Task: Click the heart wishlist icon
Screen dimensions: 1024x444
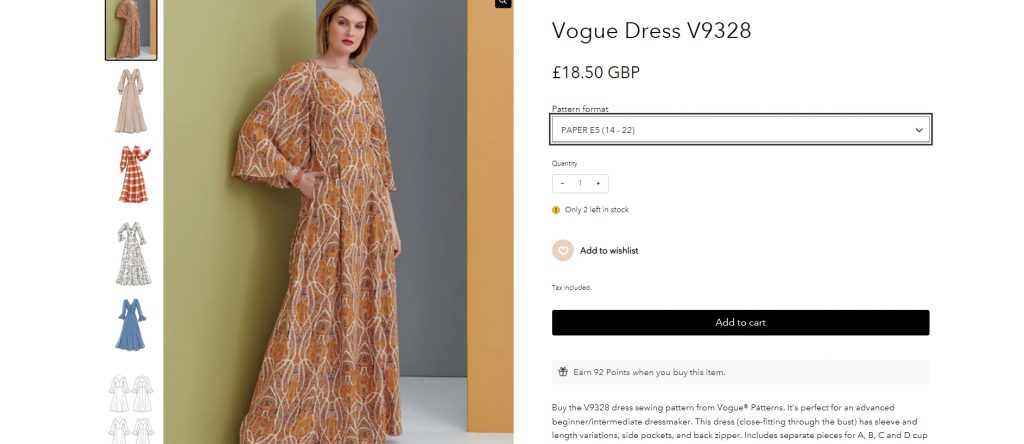Action: coord(563,250)
